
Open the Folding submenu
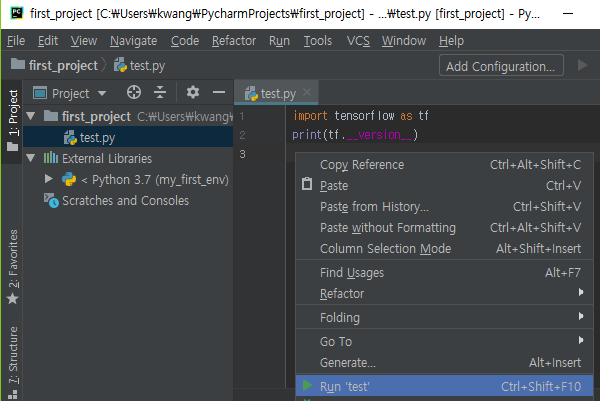[x=444, y=318]
